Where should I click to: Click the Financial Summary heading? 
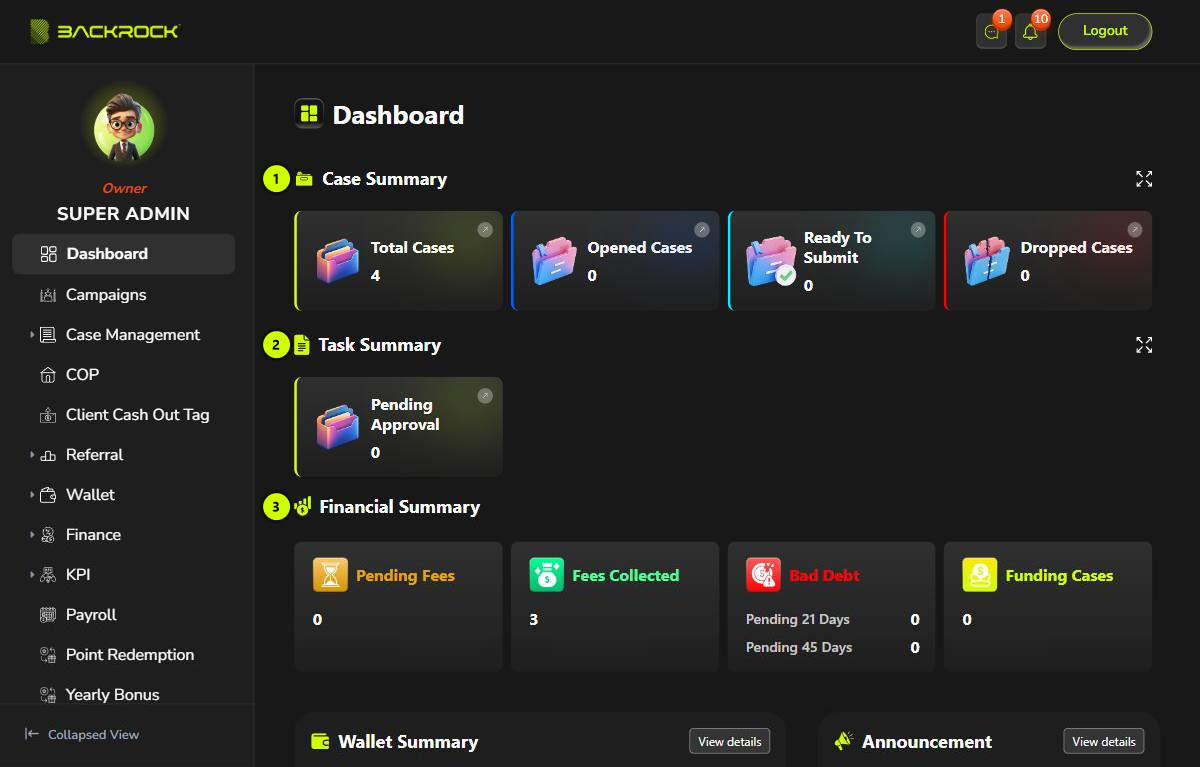[x=399, y=507]
